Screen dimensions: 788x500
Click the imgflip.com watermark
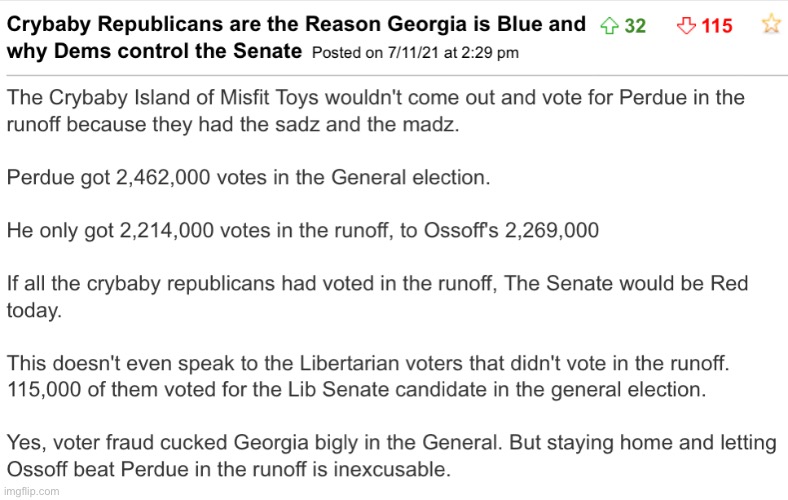(32, 491)
